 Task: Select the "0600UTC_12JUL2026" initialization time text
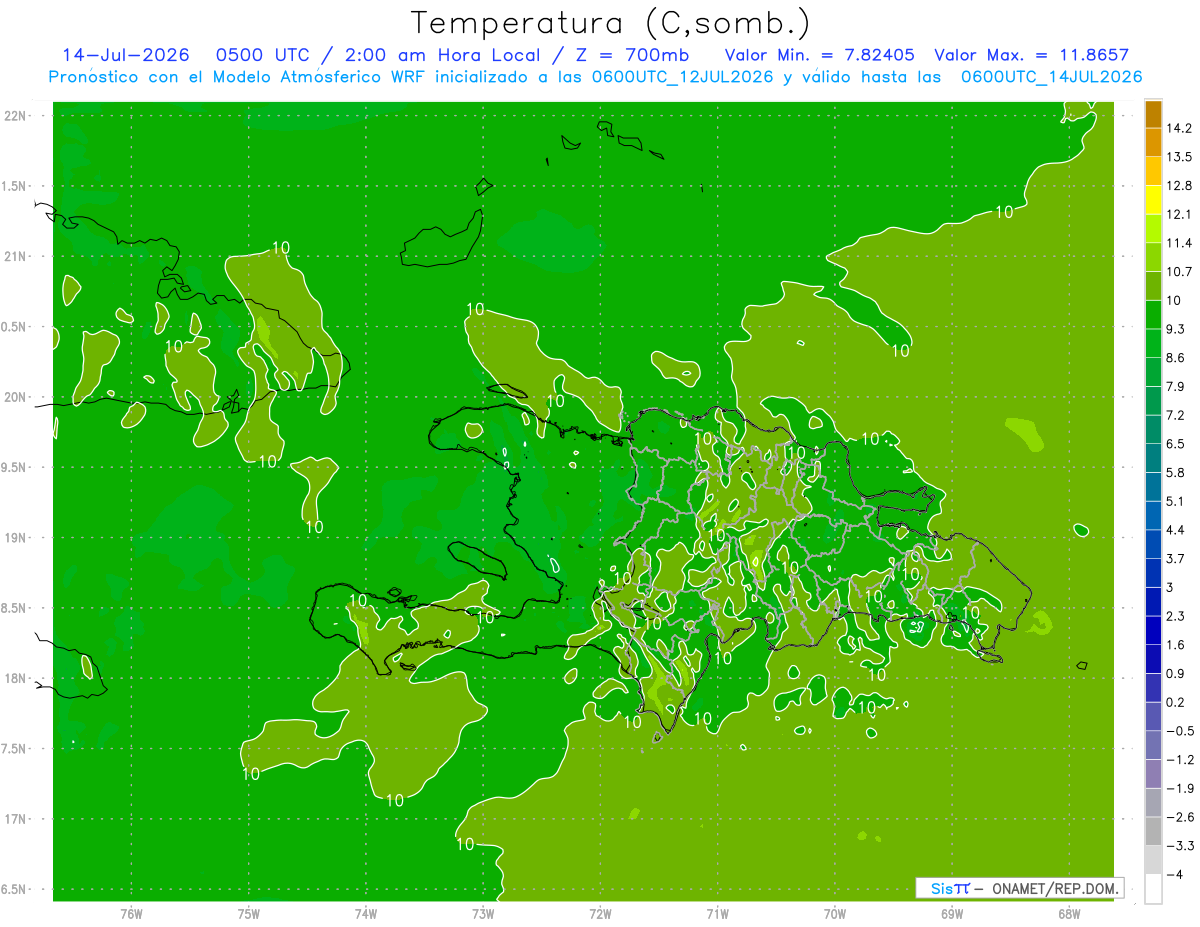click(x=680, y=77)
